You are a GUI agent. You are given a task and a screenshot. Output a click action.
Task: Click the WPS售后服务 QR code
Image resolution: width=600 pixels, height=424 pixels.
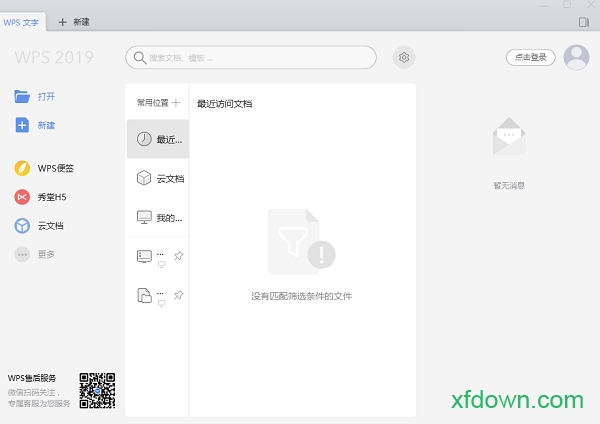(x=97, y=391)
